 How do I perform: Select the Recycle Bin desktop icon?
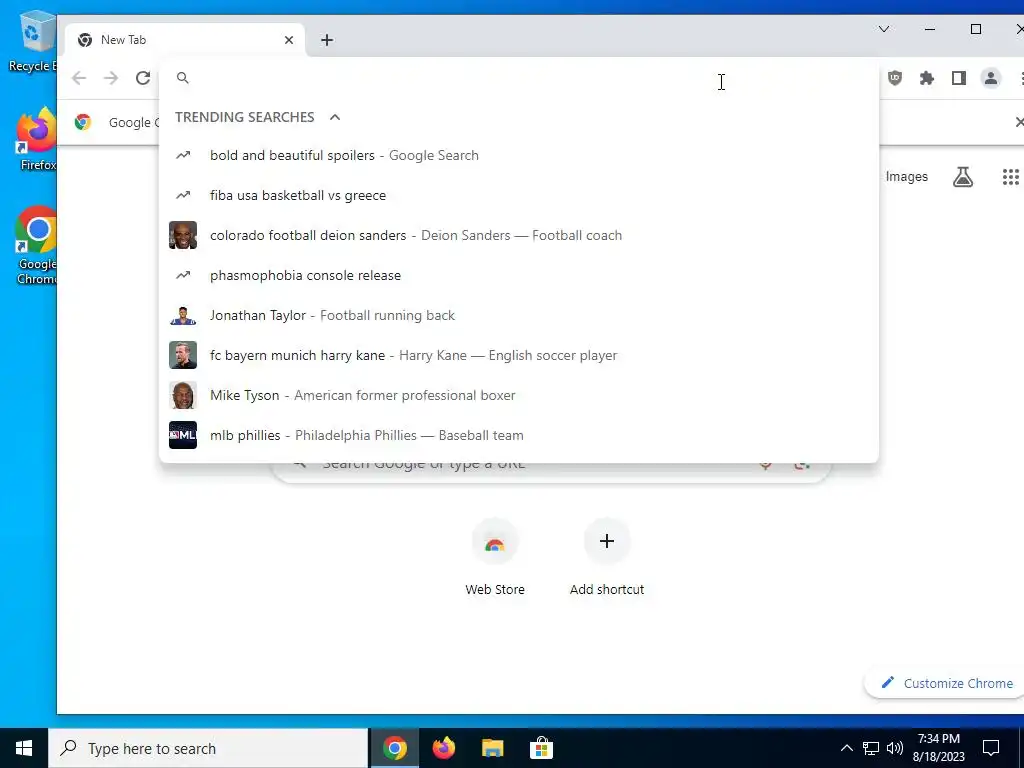click(33, 42)
